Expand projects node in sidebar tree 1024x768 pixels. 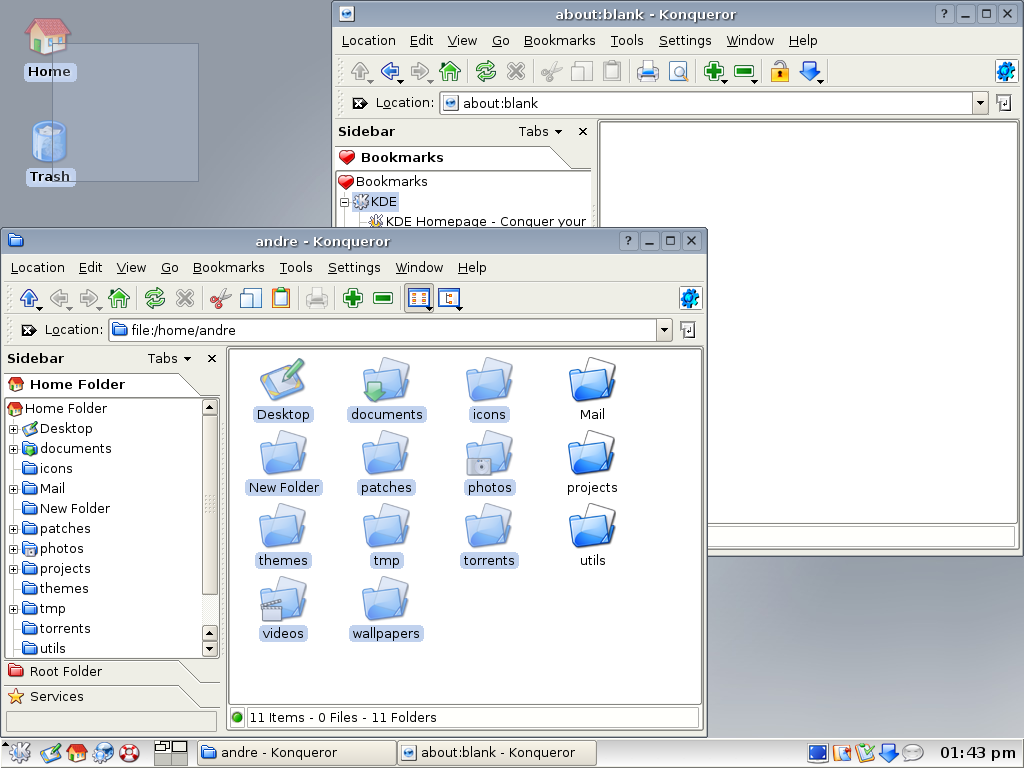(x=13, y=569)
